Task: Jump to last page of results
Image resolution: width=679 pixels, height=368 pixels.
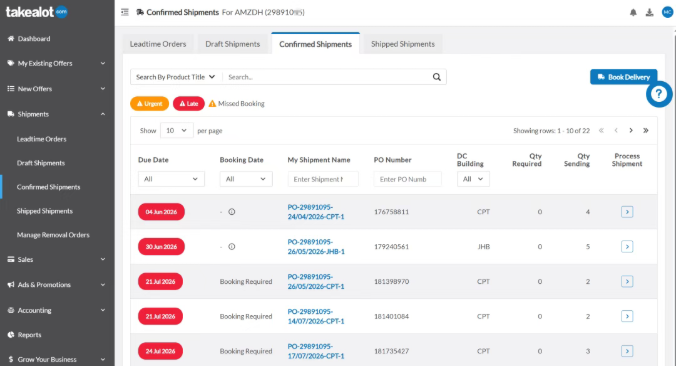Action: click(x=646, y=131)
